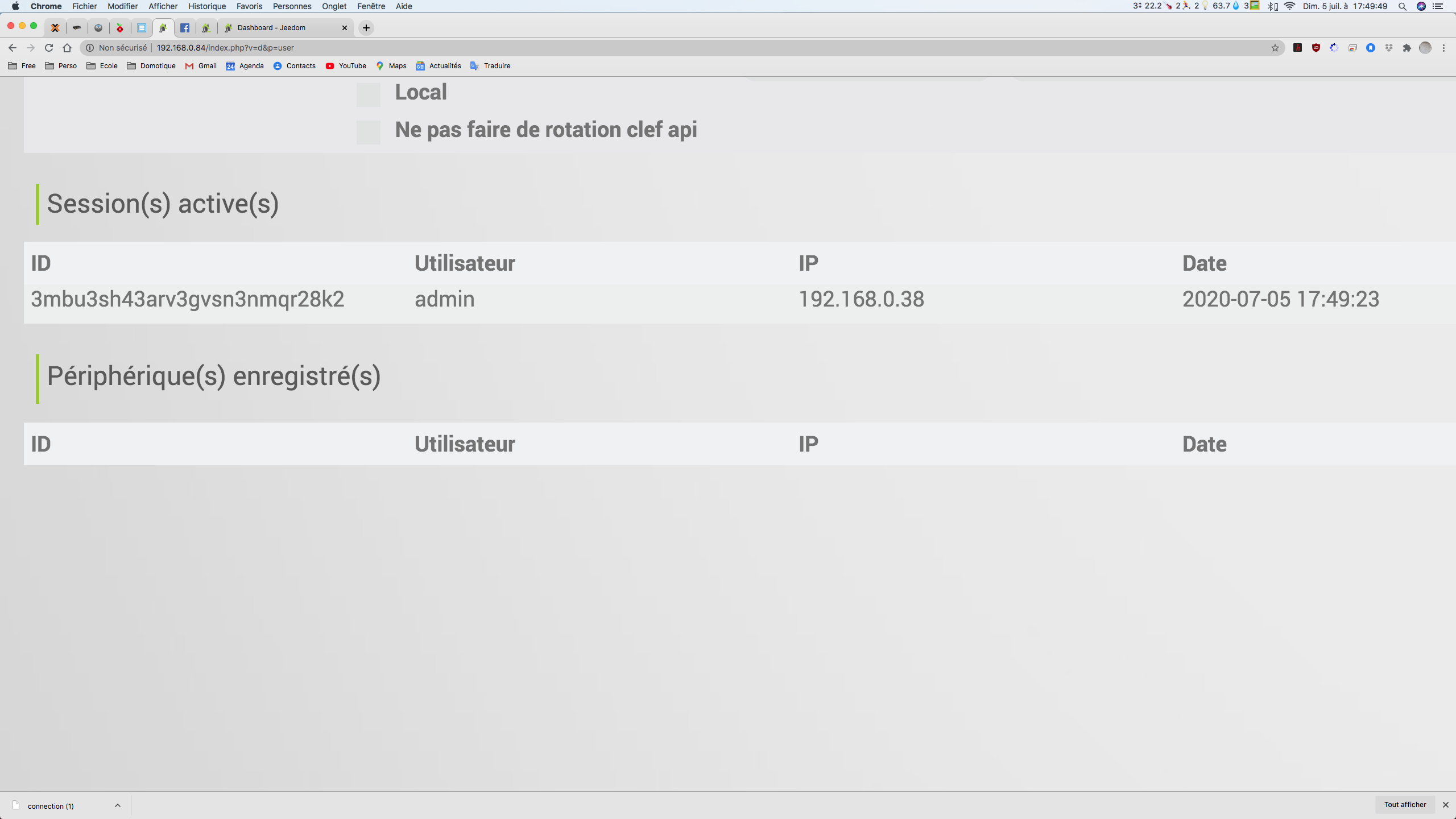Open the Favoris menu in menu bar

coord(249,6)
